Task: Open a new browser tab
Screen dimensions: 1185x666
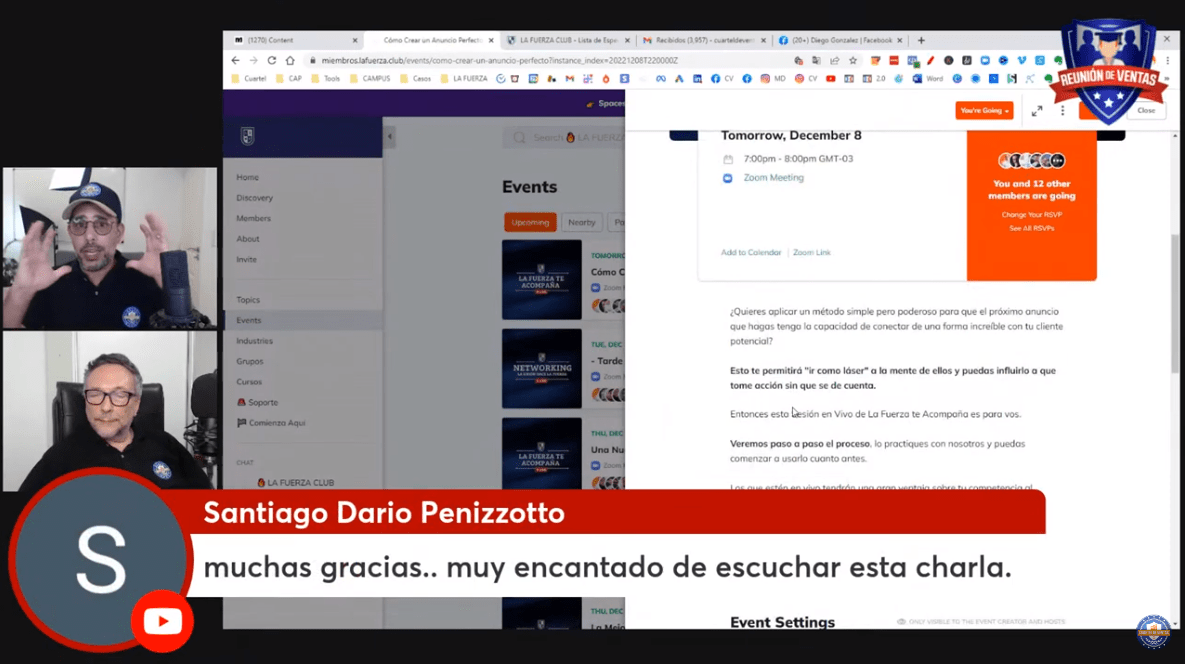Action: click(x=921, y=40)
